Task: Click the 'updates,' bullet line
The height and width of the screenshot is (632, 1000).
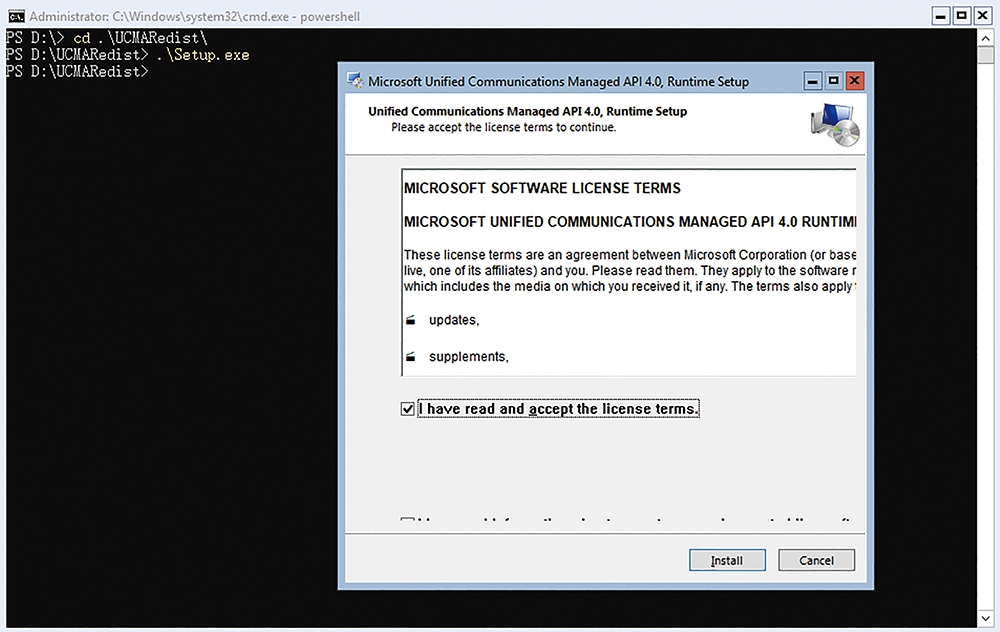Action: [454, 320]
